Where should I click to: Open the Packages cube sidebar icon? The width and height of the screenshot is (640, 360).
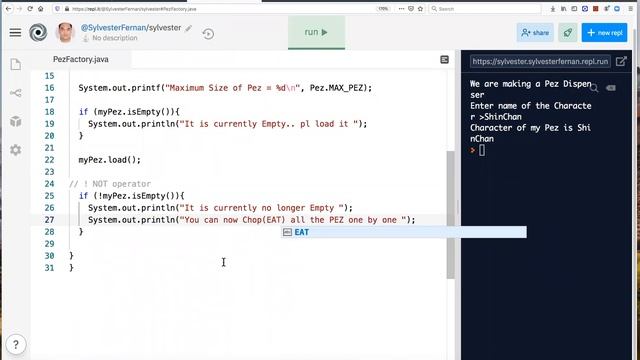[16, 121]
